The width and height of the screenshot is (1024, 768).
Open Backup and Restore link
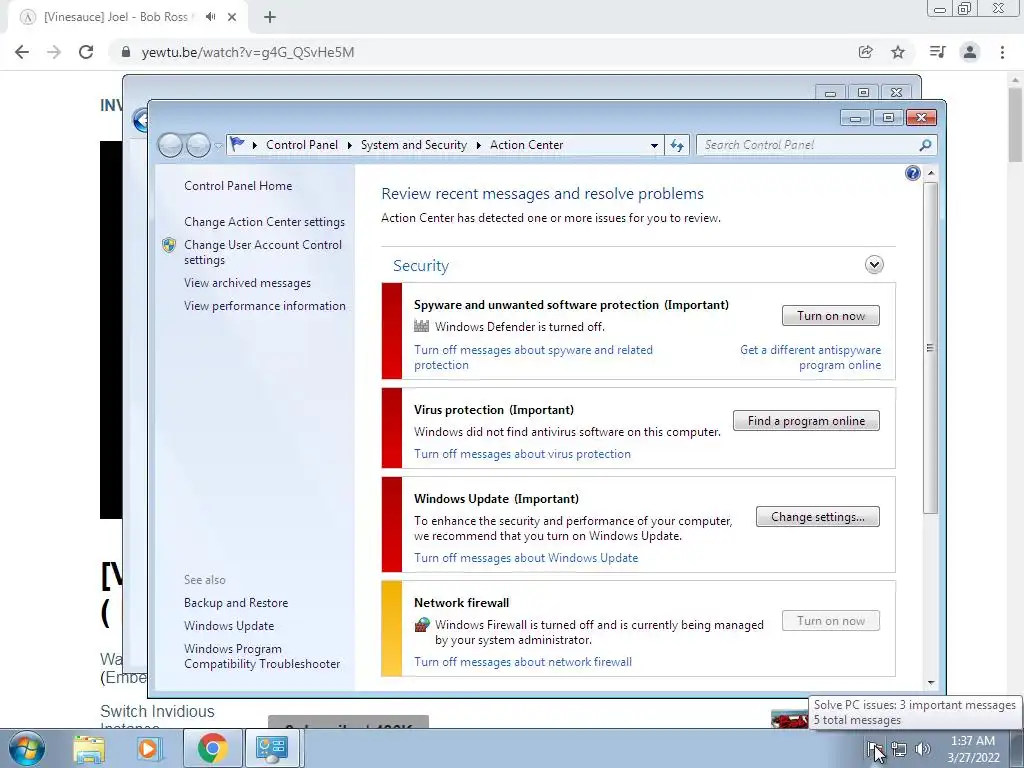(x=236, y=603)
